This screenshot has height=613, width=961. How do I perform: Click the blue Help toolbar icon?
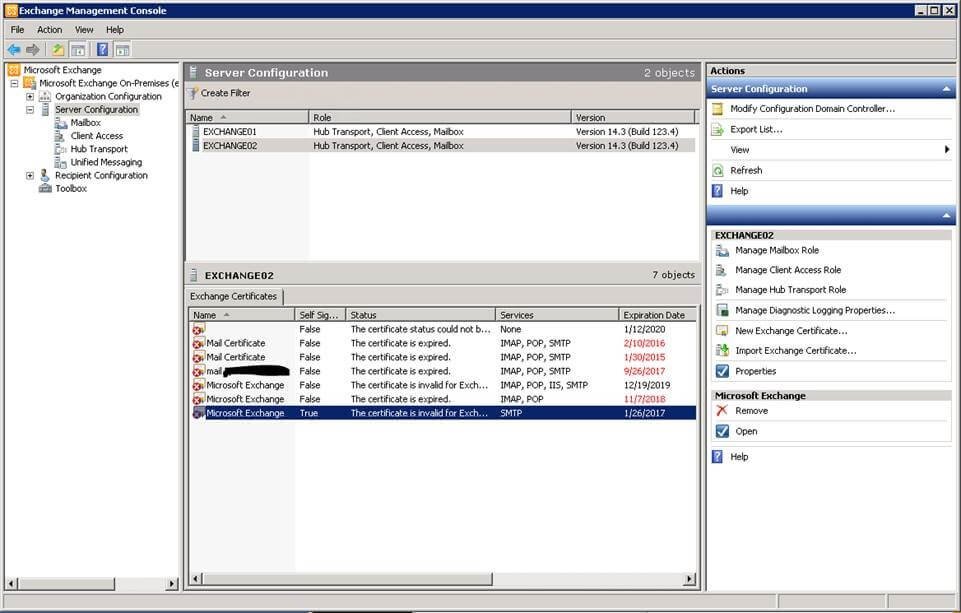click(102, 50)
